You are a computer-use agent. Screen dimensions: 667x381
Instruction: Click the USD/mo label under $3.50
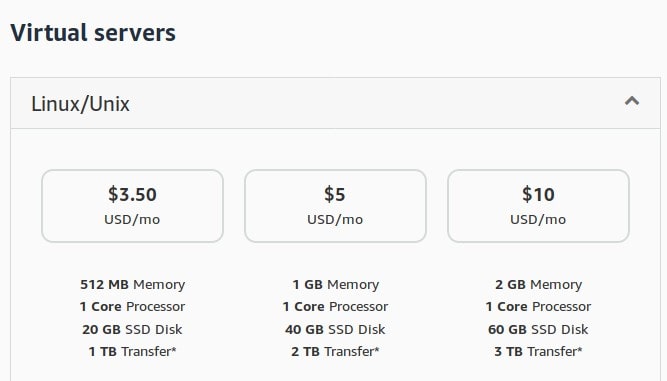[x=132, y=219]
